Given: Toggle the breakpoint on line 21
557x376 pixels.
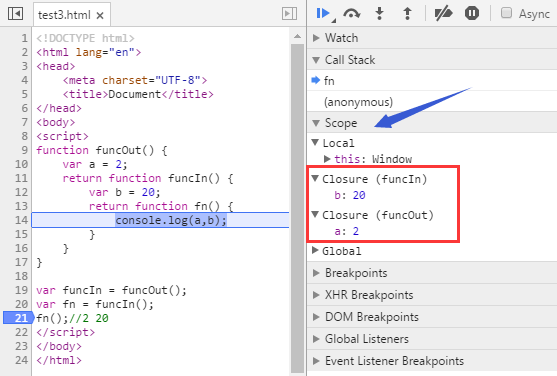Looking at the screenshot, I should tap(18, 318).
